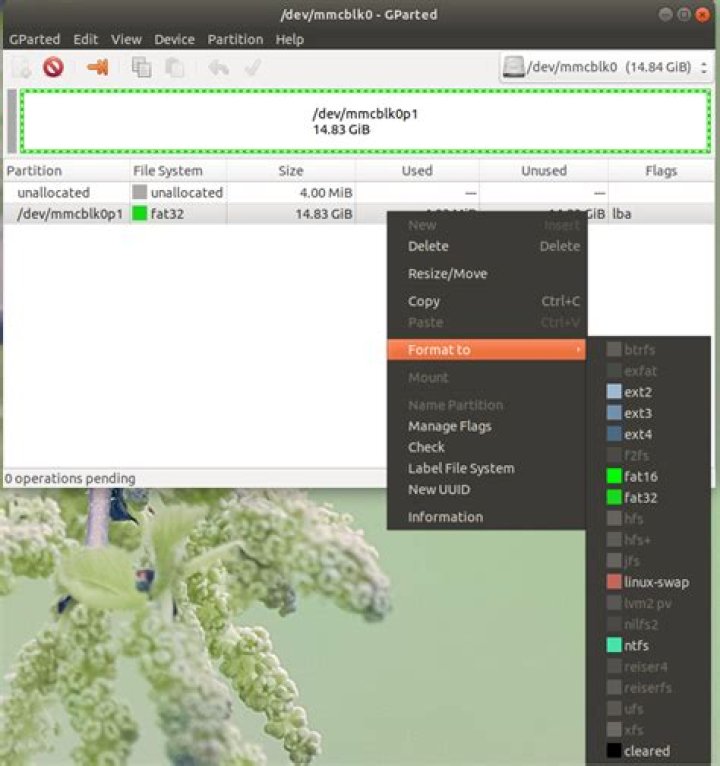Format partition to ext4

pyautogui.click(x=649, y=434)
